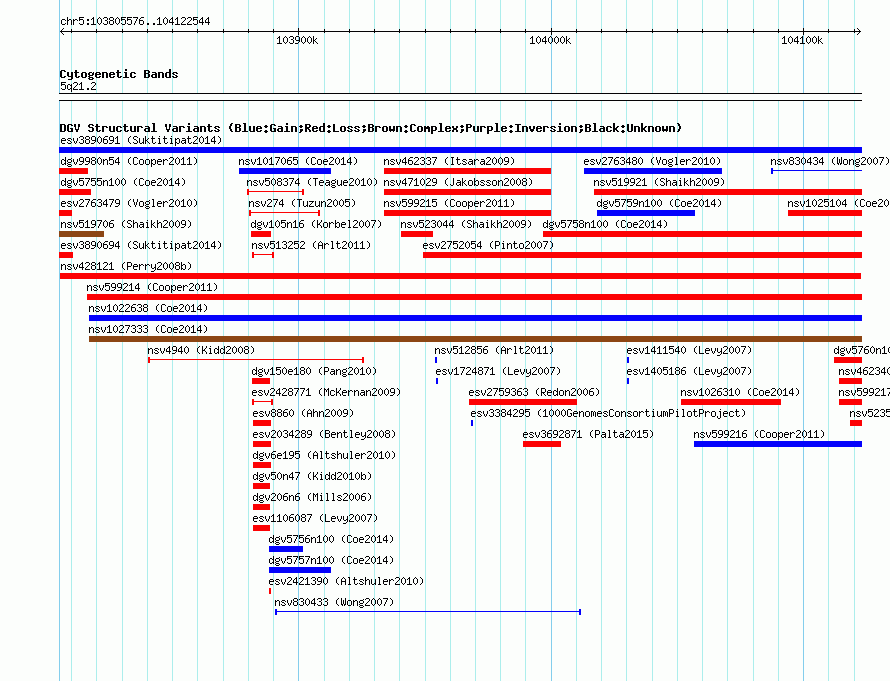890x681 pixels.
Task: Click the 104100k ruler position label
Action: click(x=802, y=40)
